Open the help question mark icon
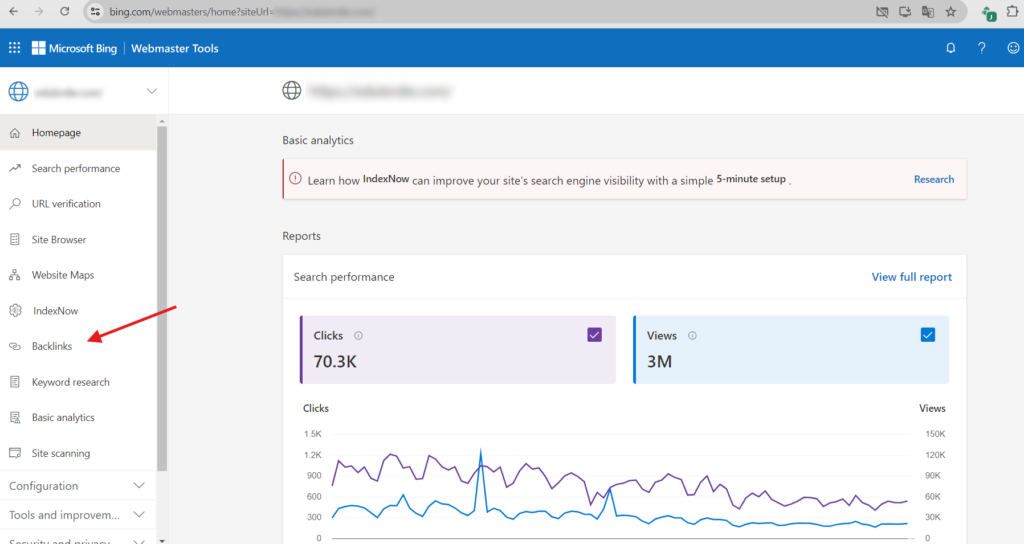 coord(982,48)
